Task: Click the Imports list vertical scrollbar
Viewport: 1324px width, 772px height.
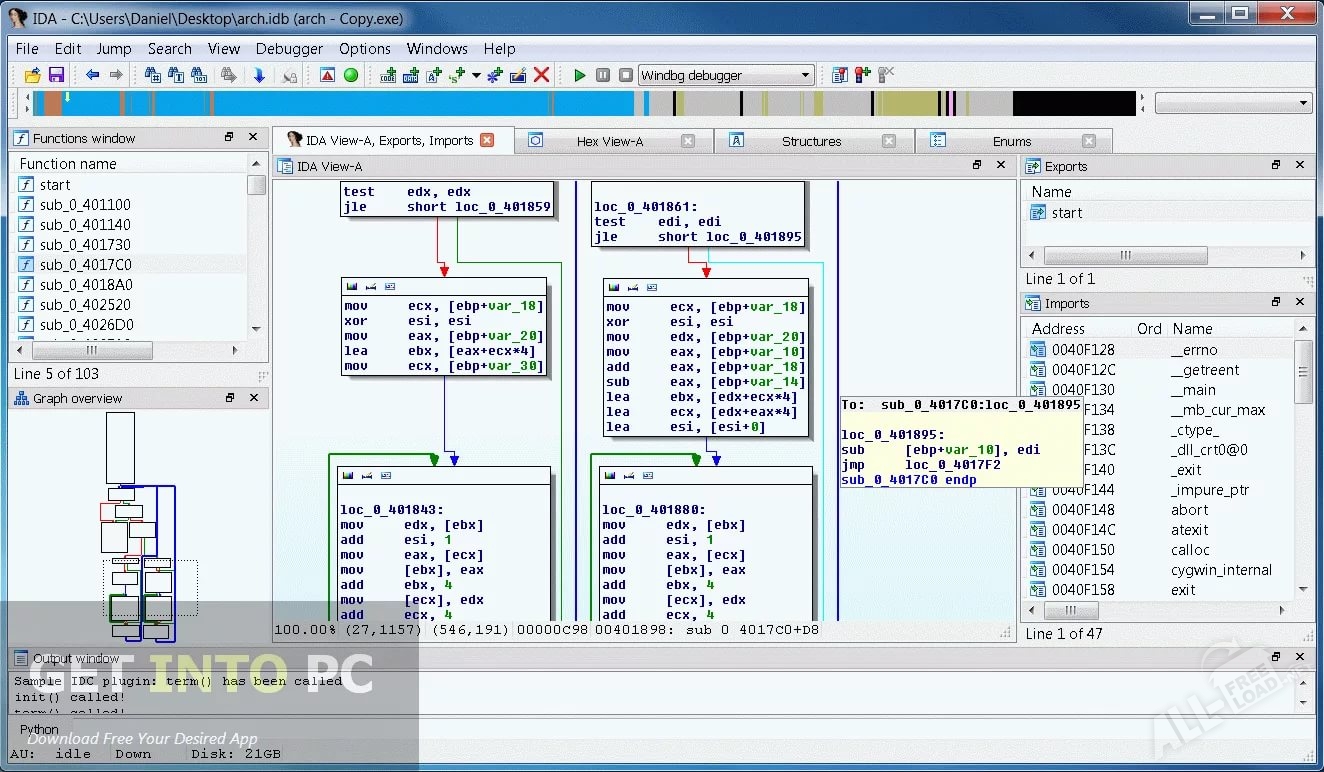Action: click(x=1303, y=460)
